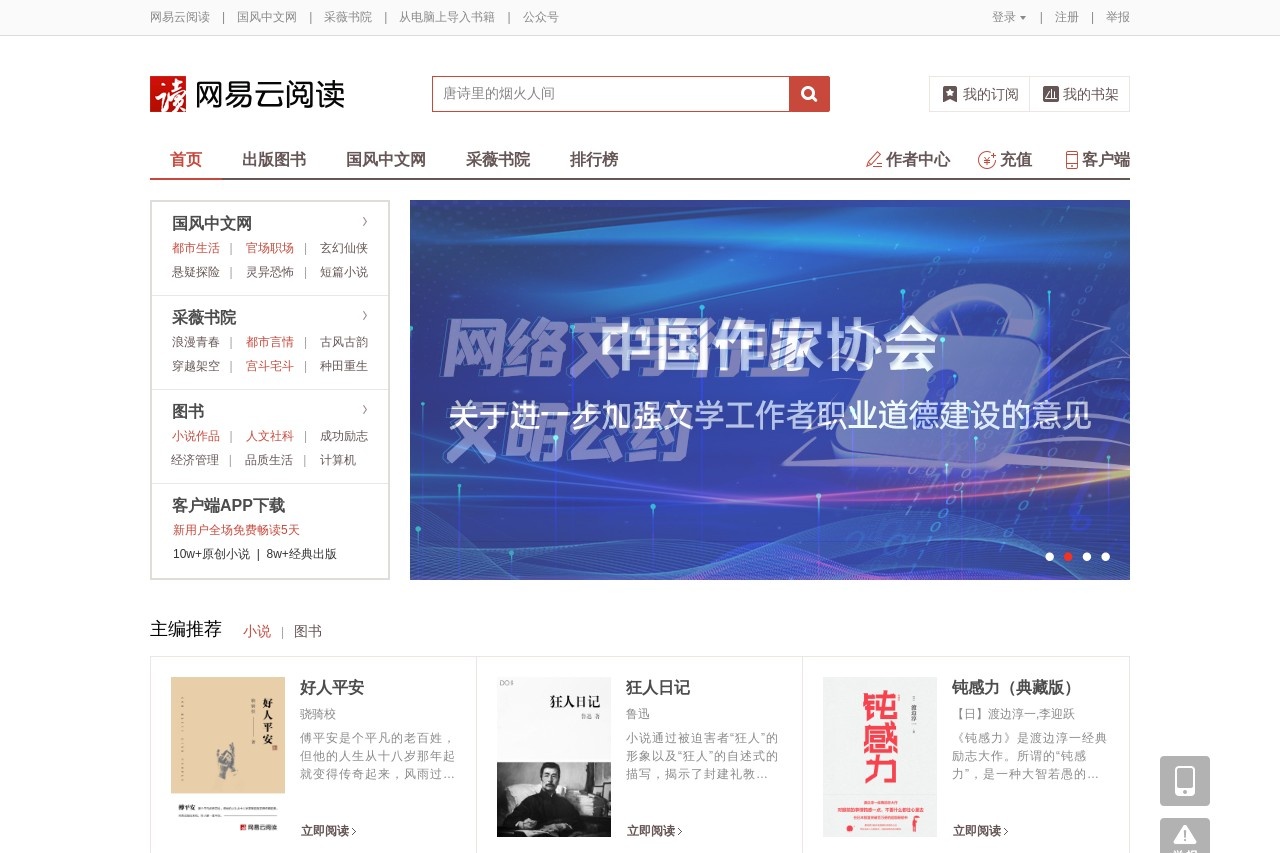Click the 狂人日记 book cover
1280x853 pixels.
coord(554,757)
